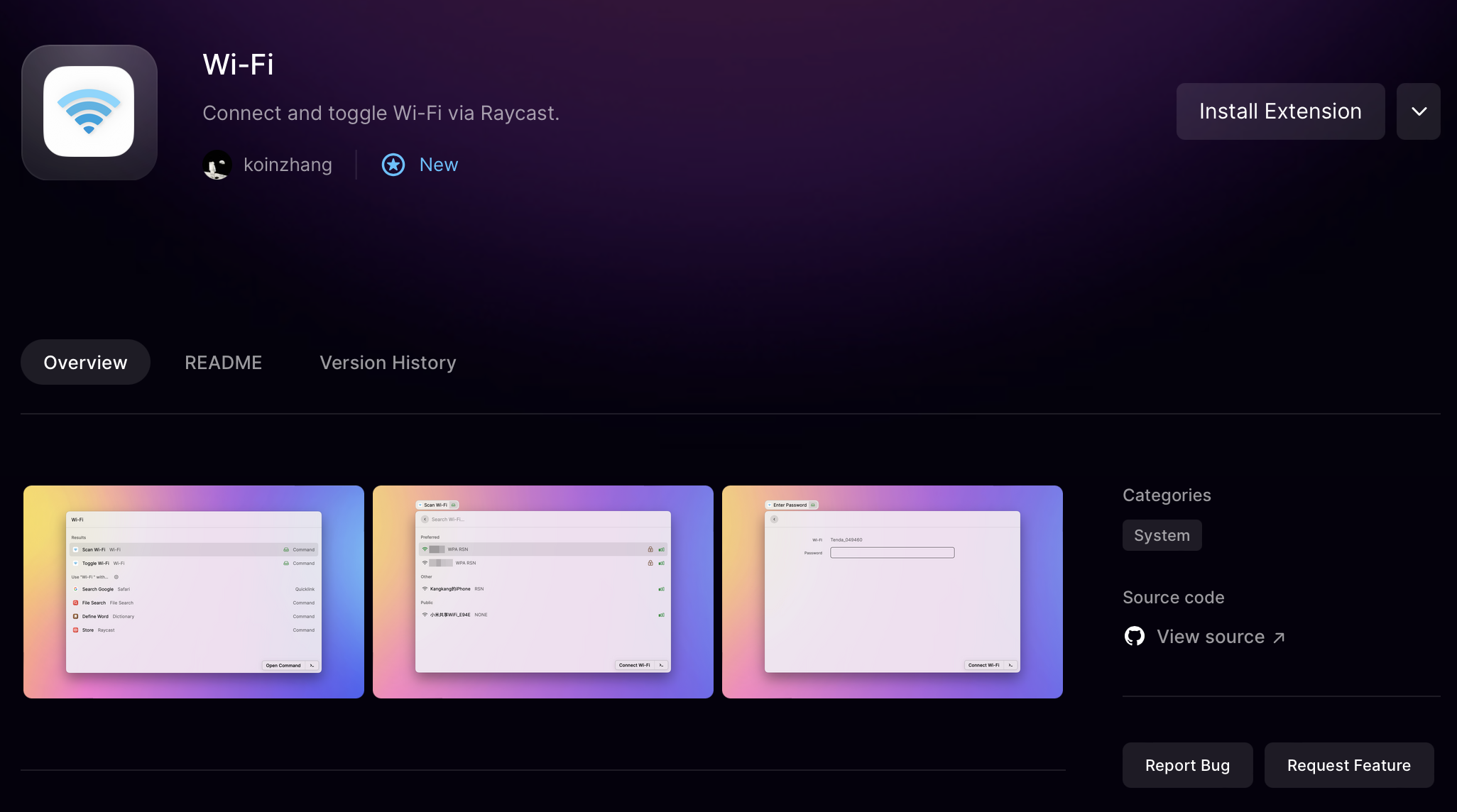Open the View source link
The height and width of the screenshot is (812, 1457).
1210,636
